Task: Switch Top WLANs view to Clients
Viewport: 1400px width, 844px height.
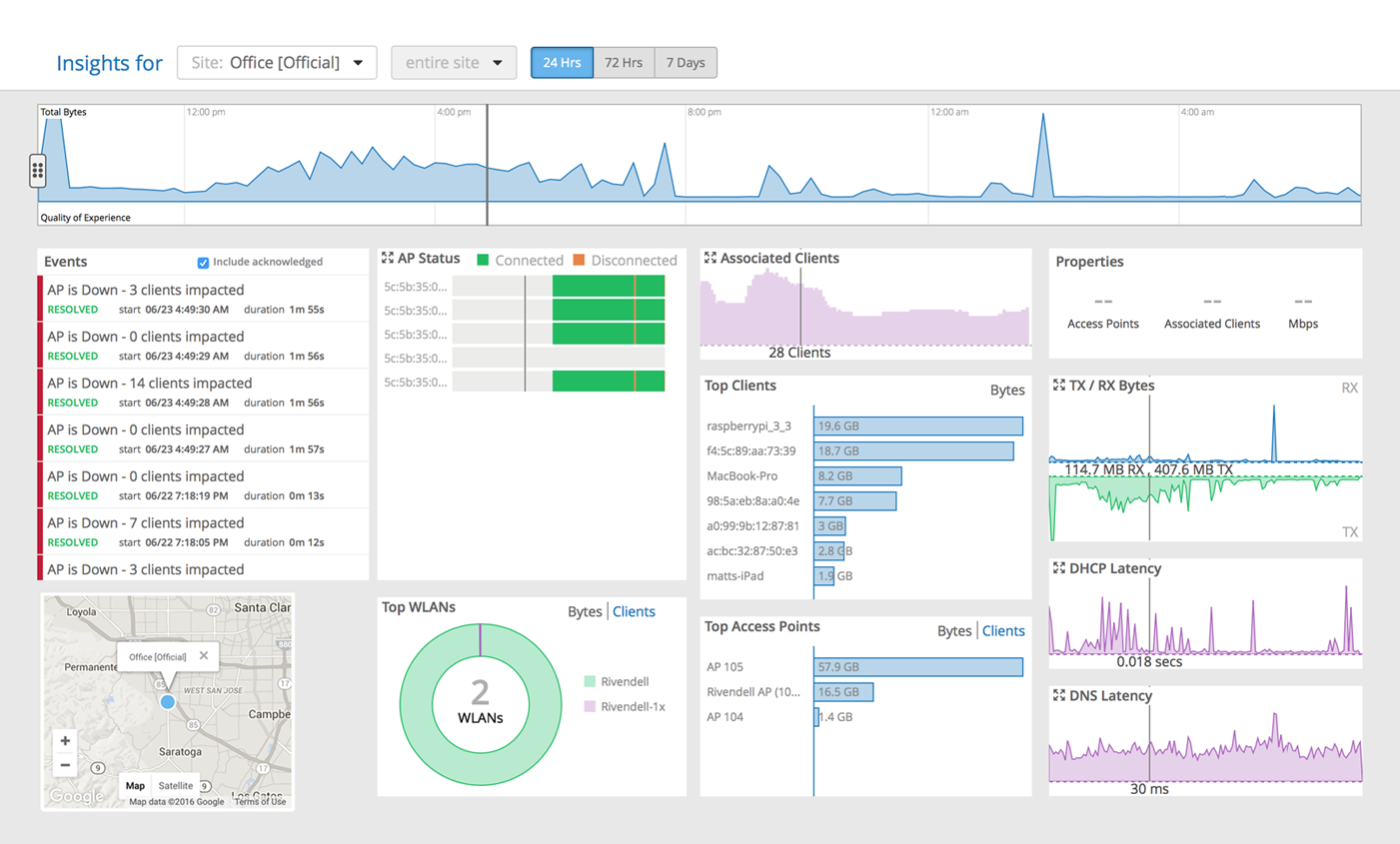Action: pyautogui.click(x=634, y=611)
